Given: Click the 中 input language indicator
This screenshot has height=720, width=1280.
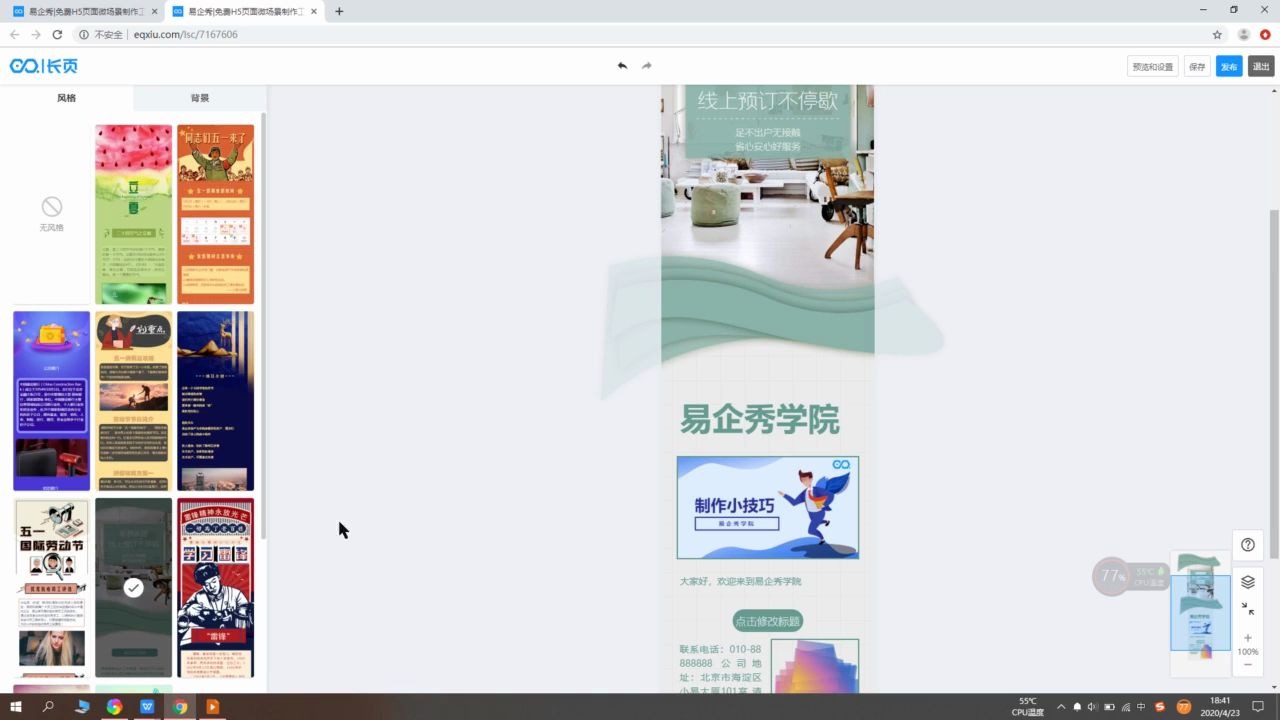Looking at the screenshot, I should click(x=1141, y=707).
